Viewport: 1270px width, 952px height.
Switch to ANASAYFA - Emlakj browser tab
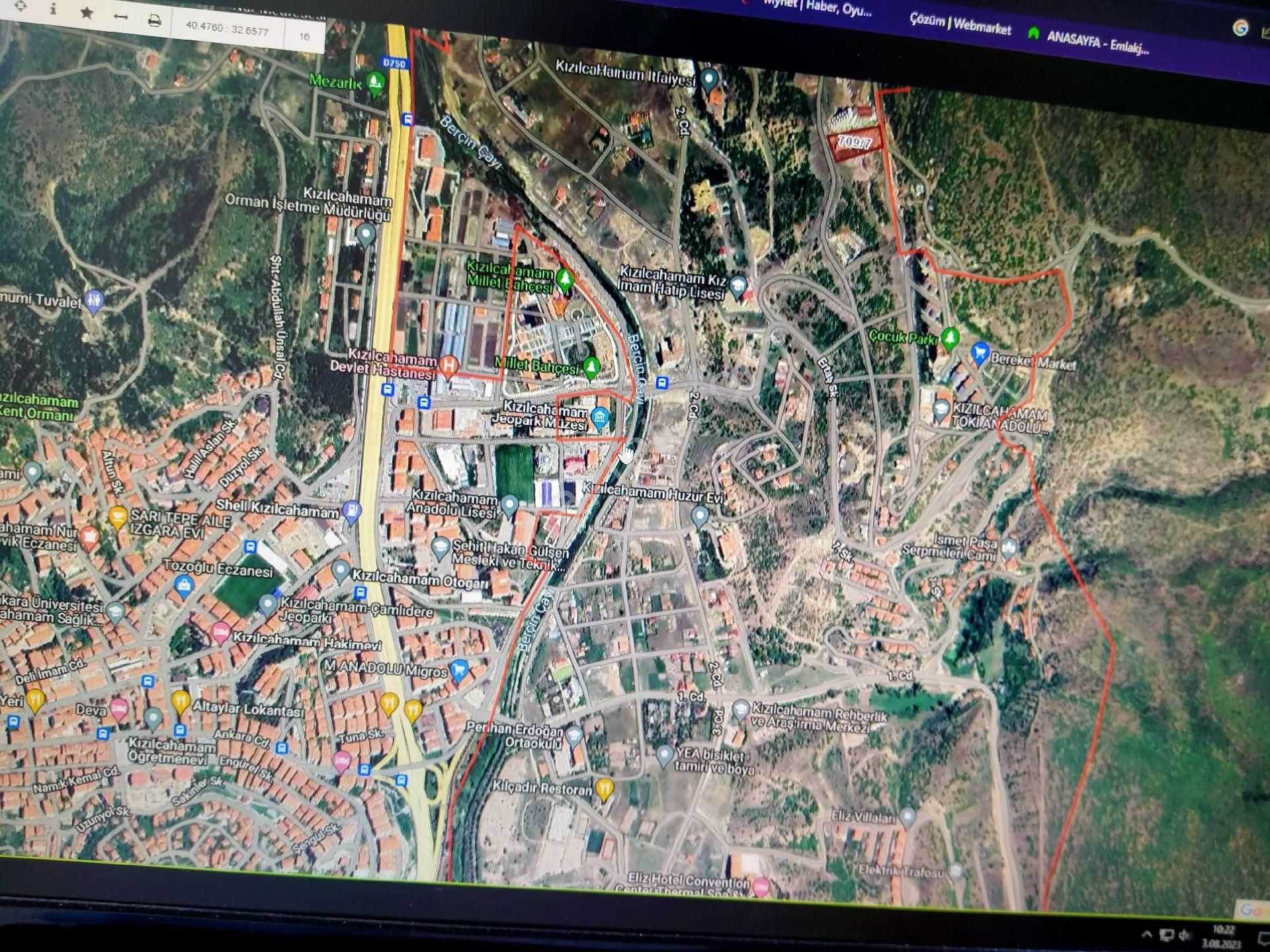pyautogui.click(x=1089, y=41)
